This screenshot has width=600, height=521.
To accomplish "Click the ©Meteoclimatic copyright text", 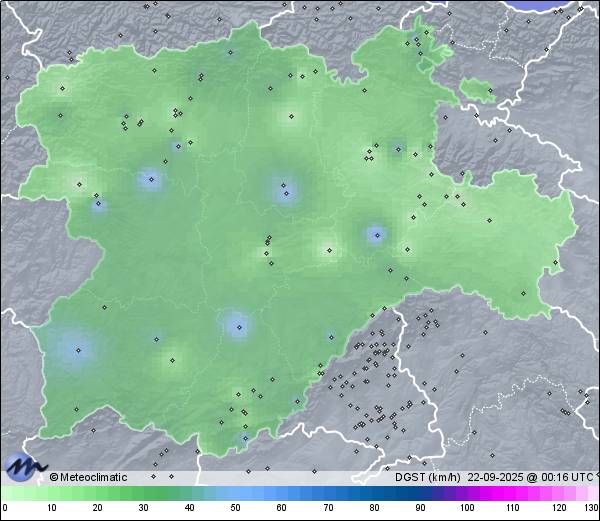I will [89, 477].
